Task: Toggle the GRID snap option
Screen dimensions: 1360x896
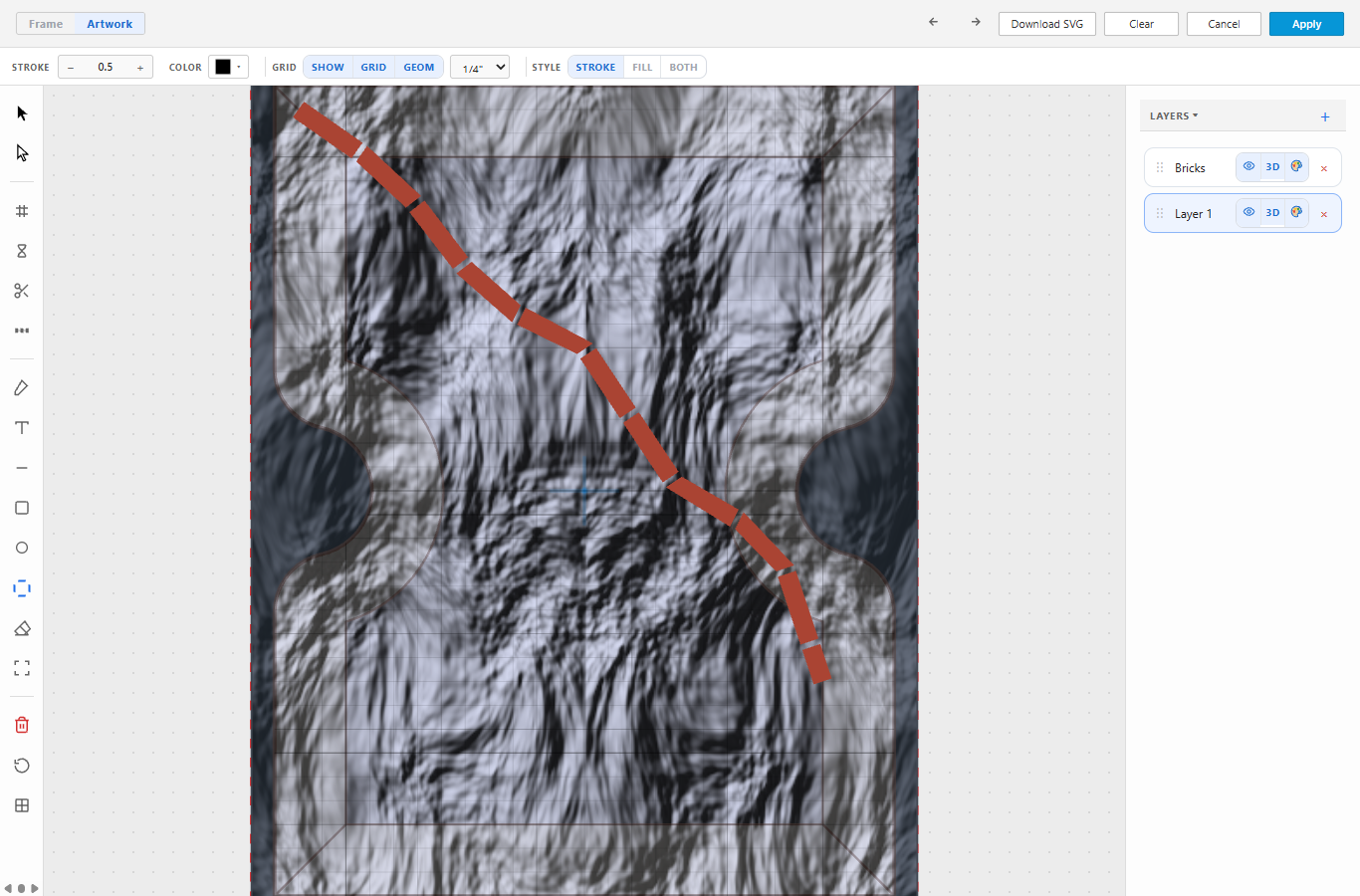Action: [373, 67]
